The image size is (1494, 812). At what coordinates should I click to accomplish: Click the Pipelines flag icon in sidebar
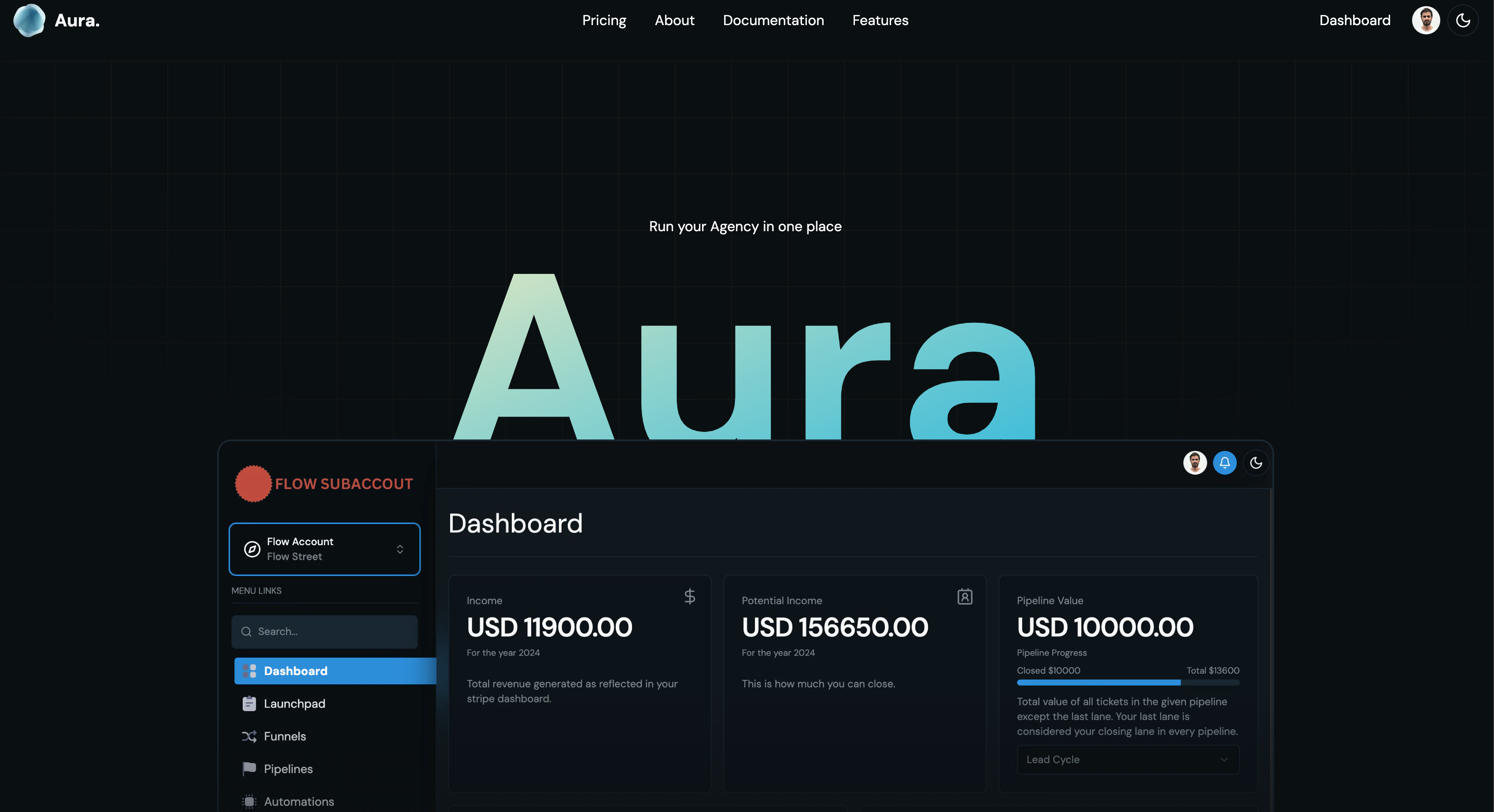(x=249, y=768)
